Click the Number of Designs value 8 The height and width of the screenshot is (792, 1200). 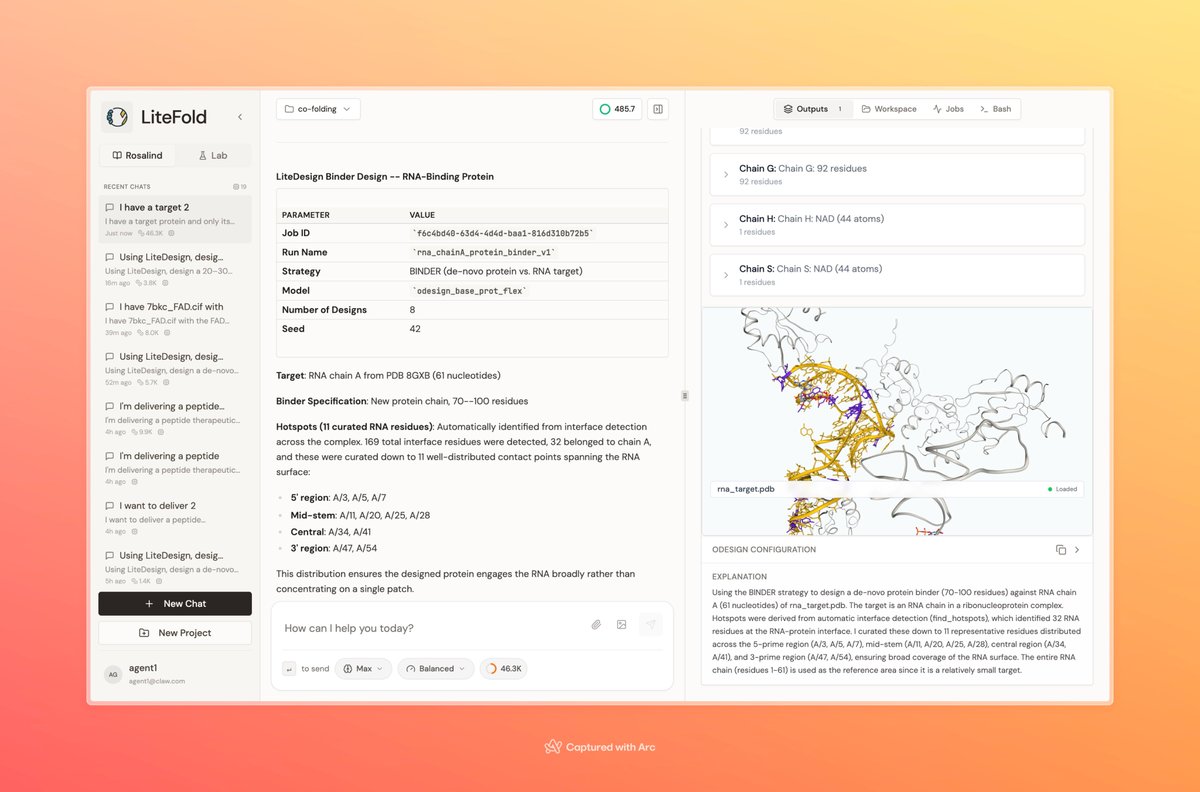[413, 310]
